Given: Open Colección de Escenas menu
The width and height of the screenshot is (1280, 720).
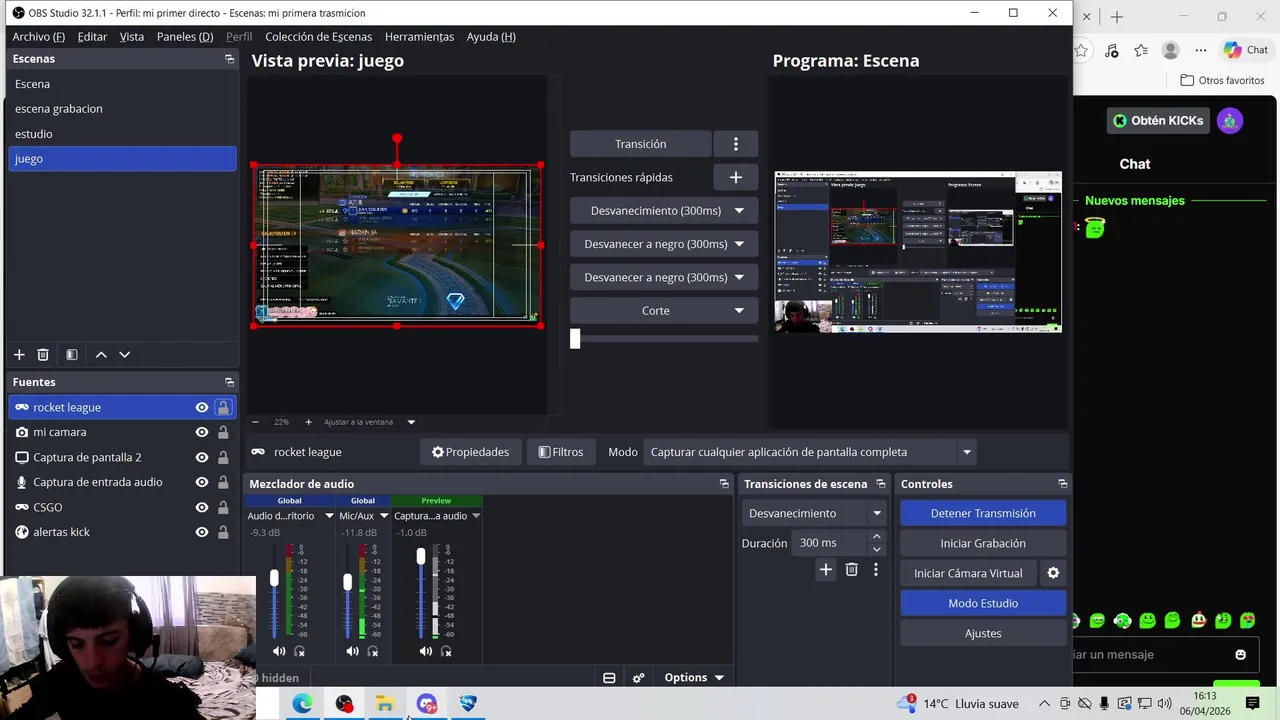Looking at the screenshot, I should click(x=318, y=36).
